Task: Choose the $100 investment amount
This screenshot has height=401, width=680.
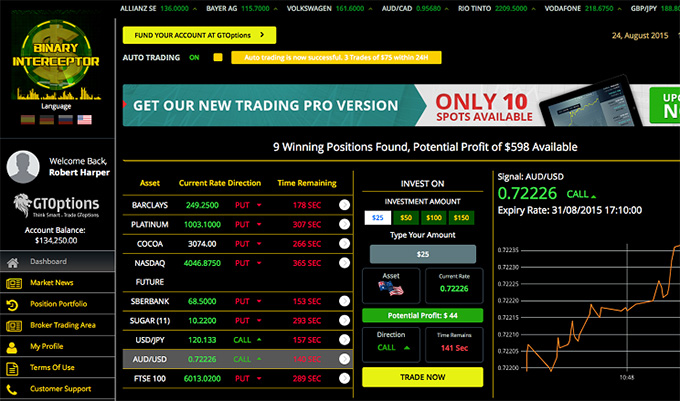Action: click(434, 218)
